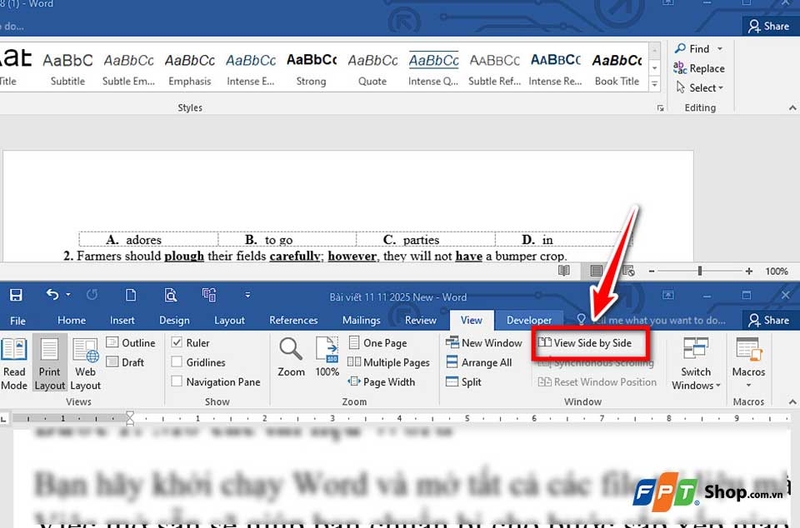This screenshot has height=528, width=800.
Task: Enable the Navigation Pane checkbox
Action: pos(177,381)
